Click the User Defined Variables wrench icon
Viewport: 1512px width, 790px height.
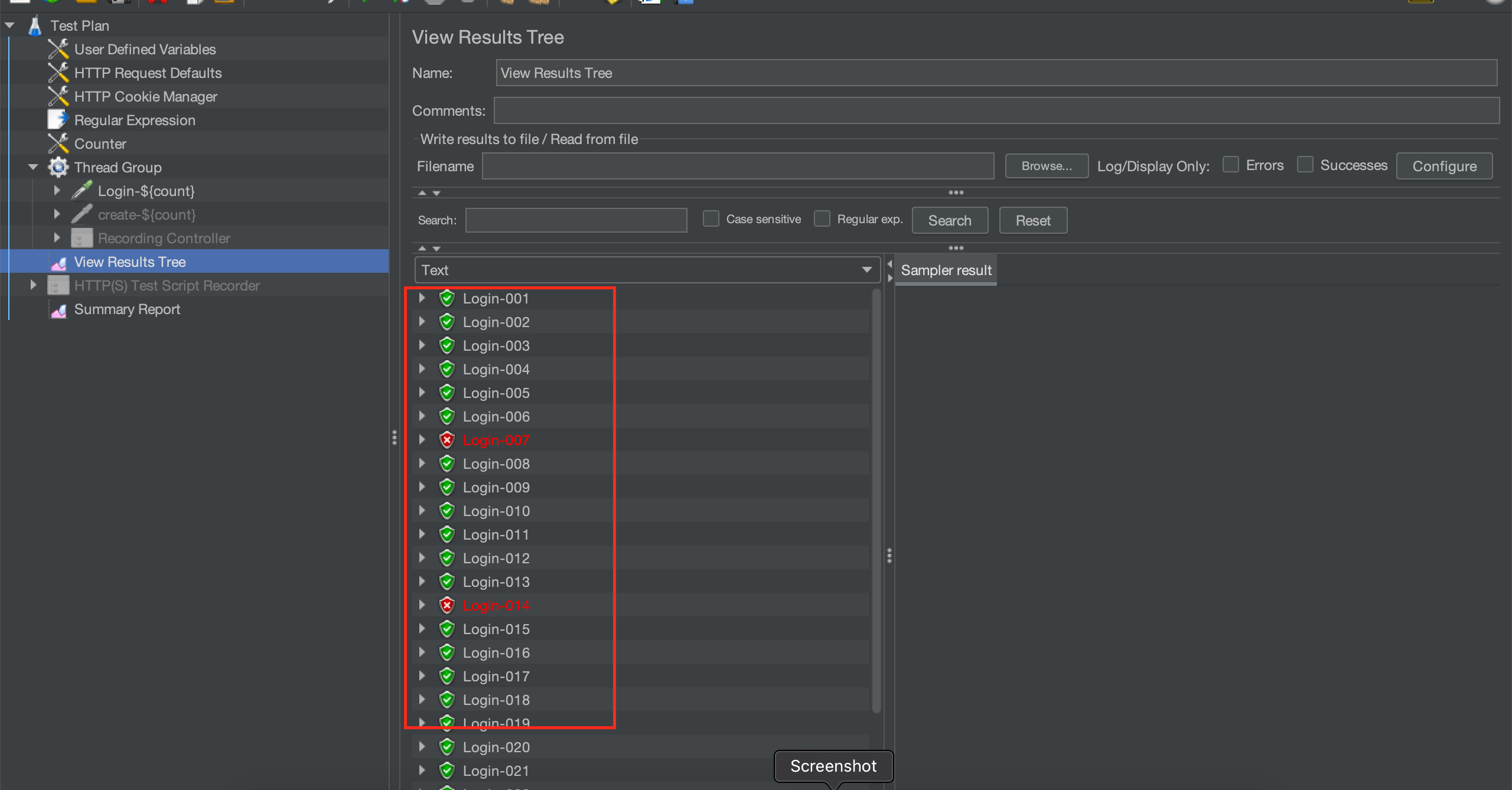pyautogui.click(x=58, y=49)
